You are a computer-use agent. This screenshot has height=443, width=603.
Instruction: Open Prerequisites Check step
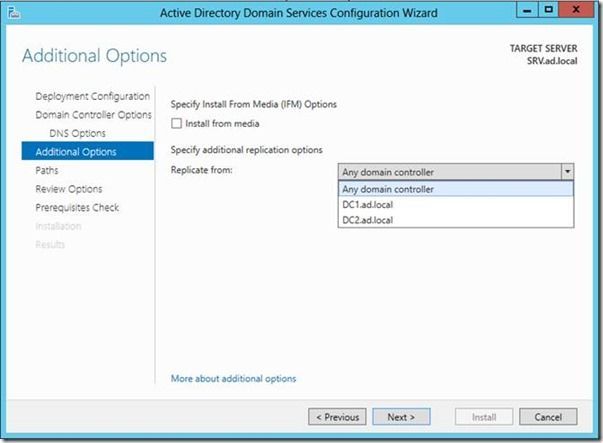[77, 207]
